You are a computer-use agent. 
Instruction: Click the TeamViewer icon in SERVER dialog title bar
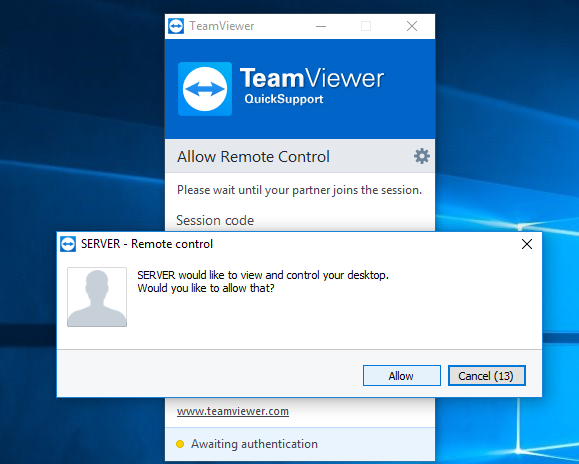click(x=68, y=244)
